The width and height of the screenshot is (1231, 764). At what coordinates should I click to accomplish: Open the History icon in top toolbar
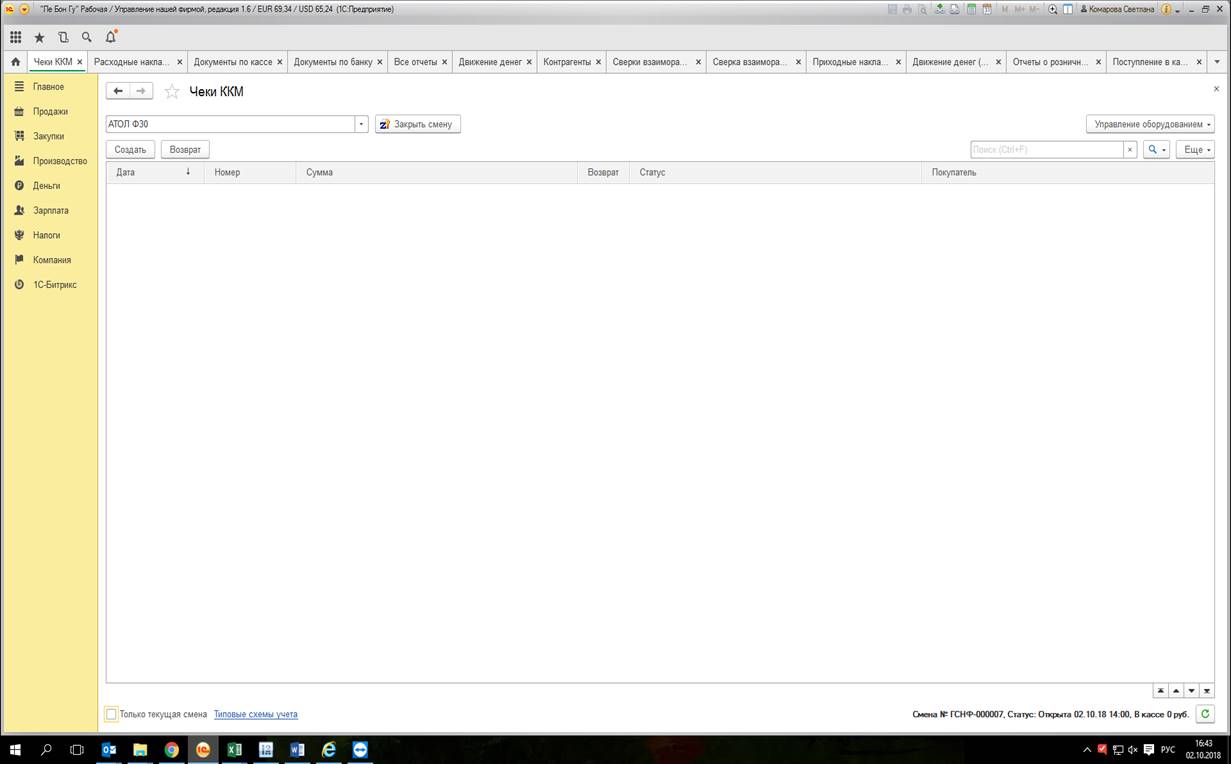(x=63, y=37)
